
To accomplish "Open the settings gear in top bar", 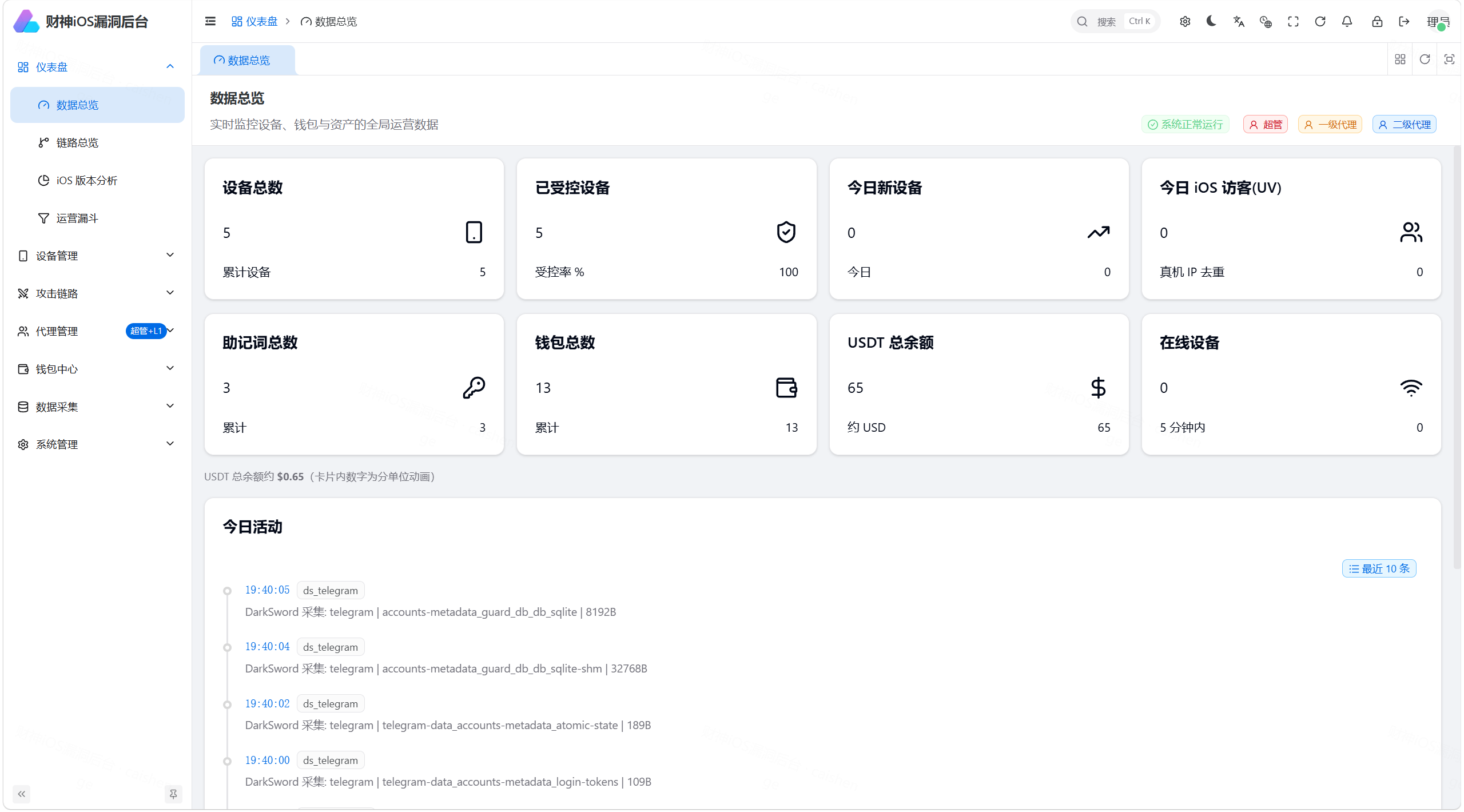I will 1185,21.
